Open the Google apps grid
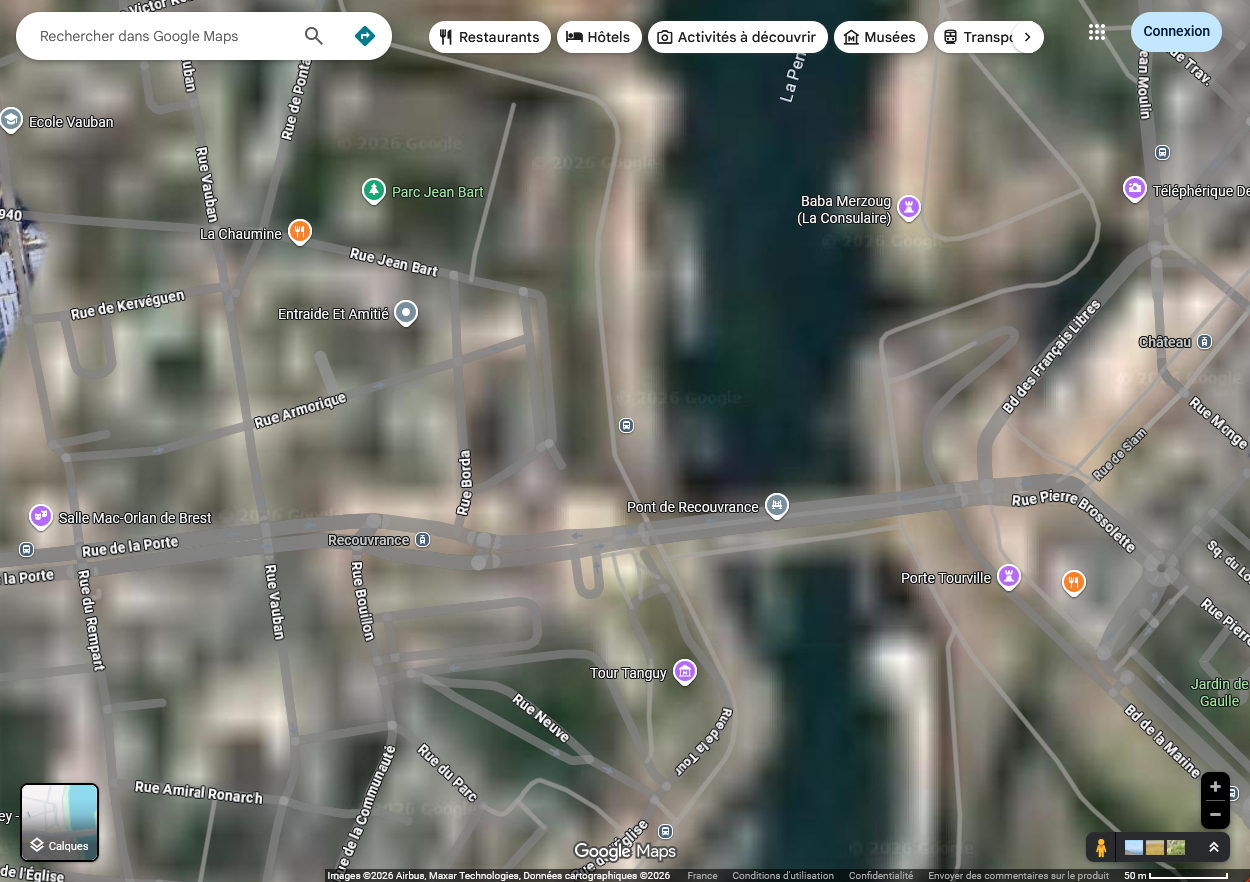The image size is (1250, 882). [1097, 32]
